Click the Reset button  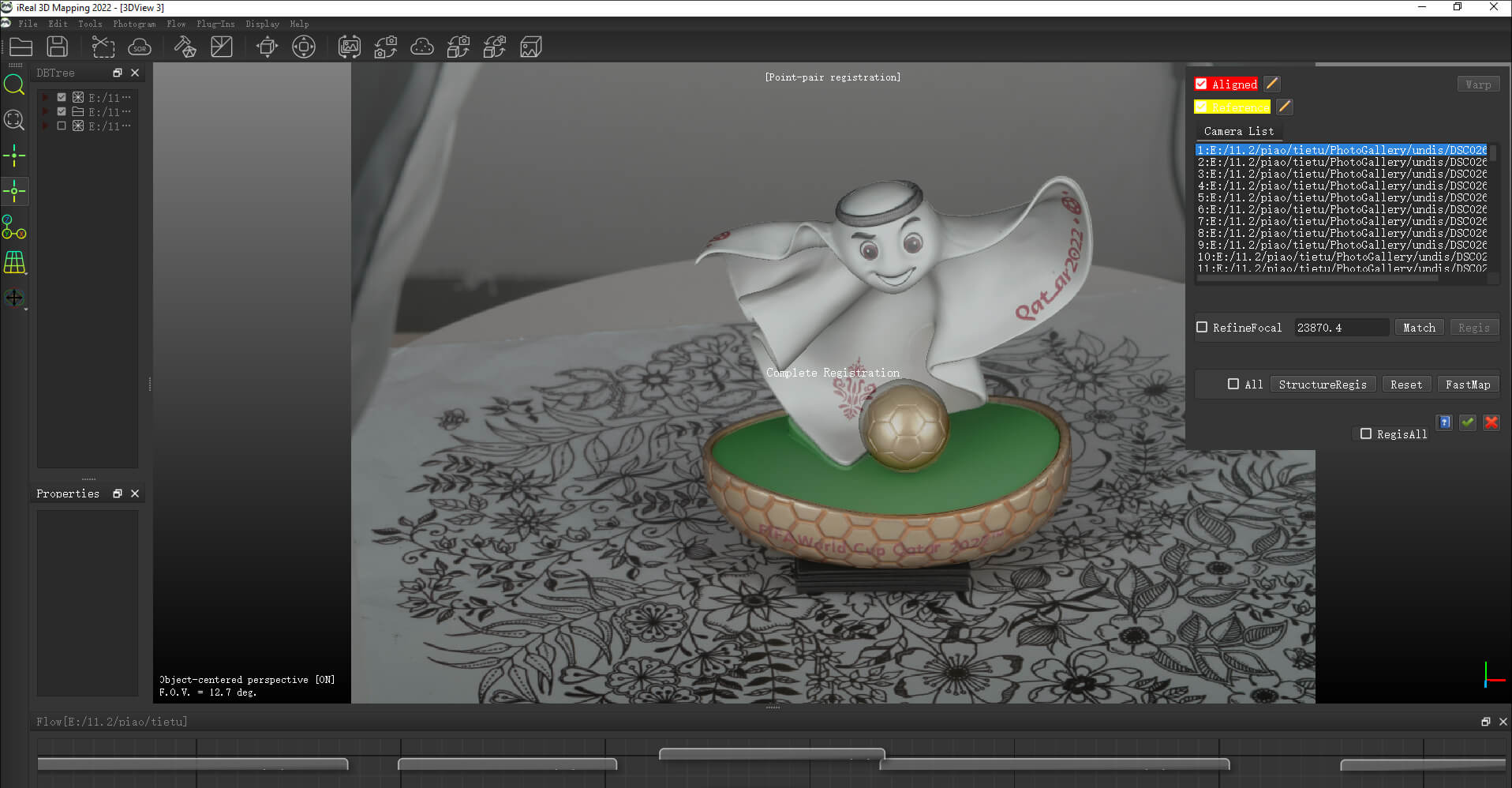(1406, 385)
